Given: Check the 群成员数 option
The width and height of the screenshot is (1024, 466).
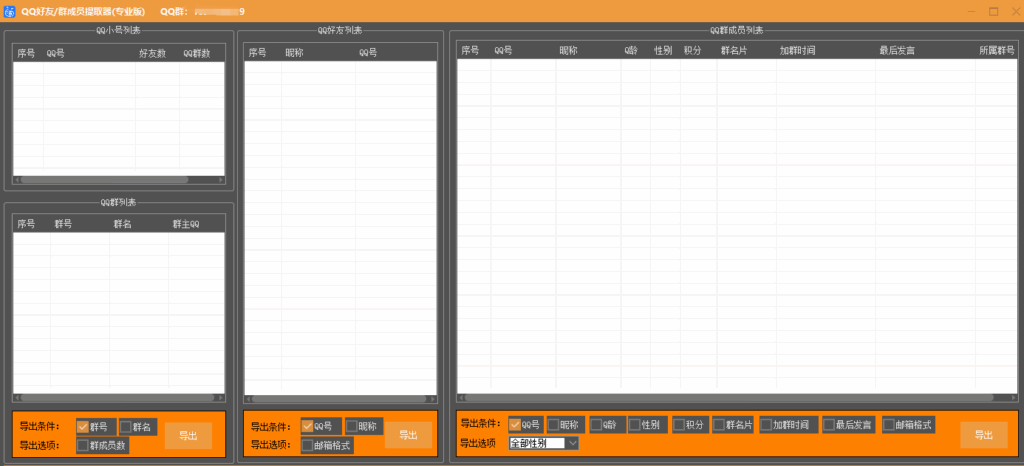Looking at the screenshot, I should [83, 446].
